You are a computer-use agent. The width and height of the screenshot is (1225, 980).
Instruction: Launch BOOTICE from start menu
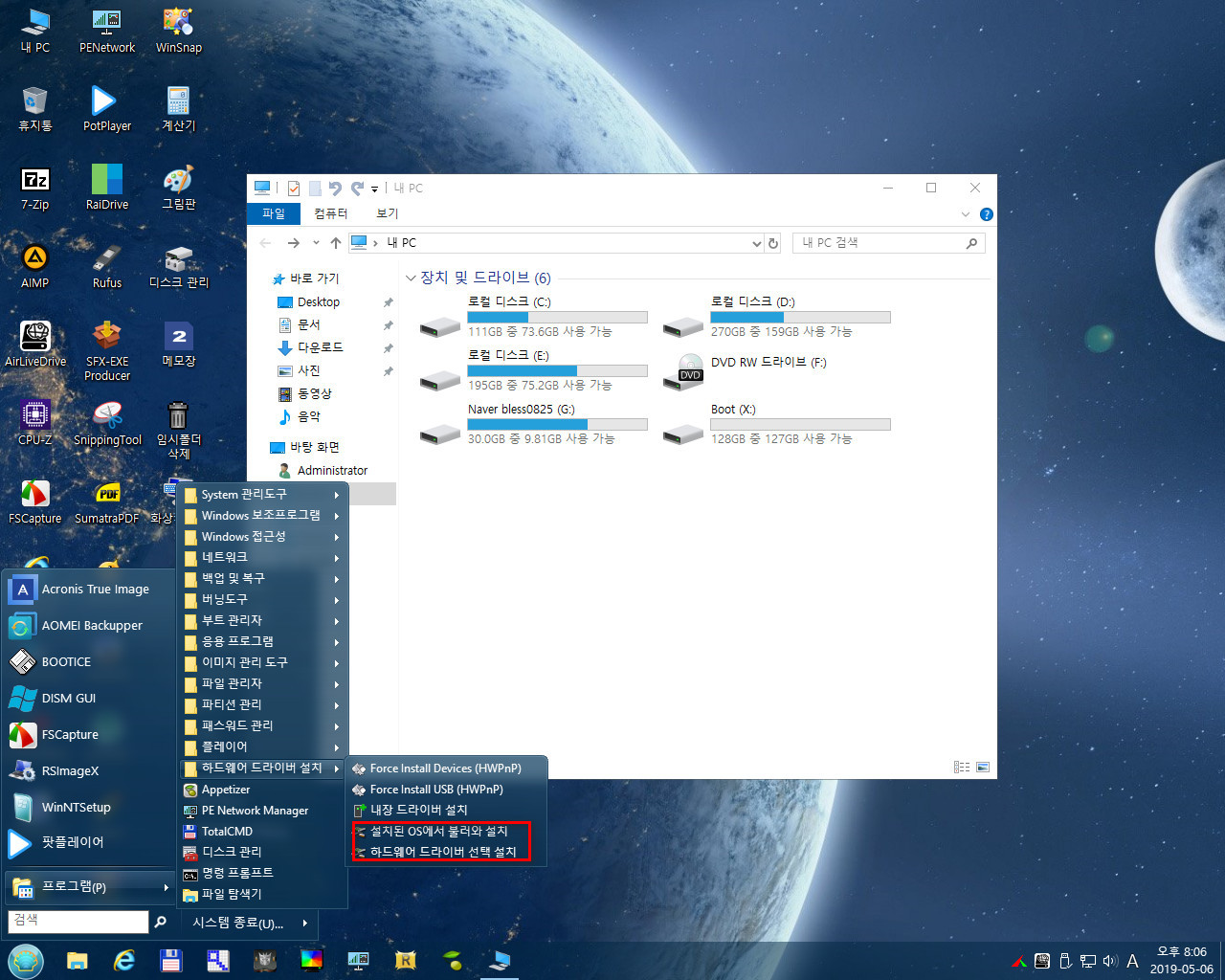coord(88,662)
